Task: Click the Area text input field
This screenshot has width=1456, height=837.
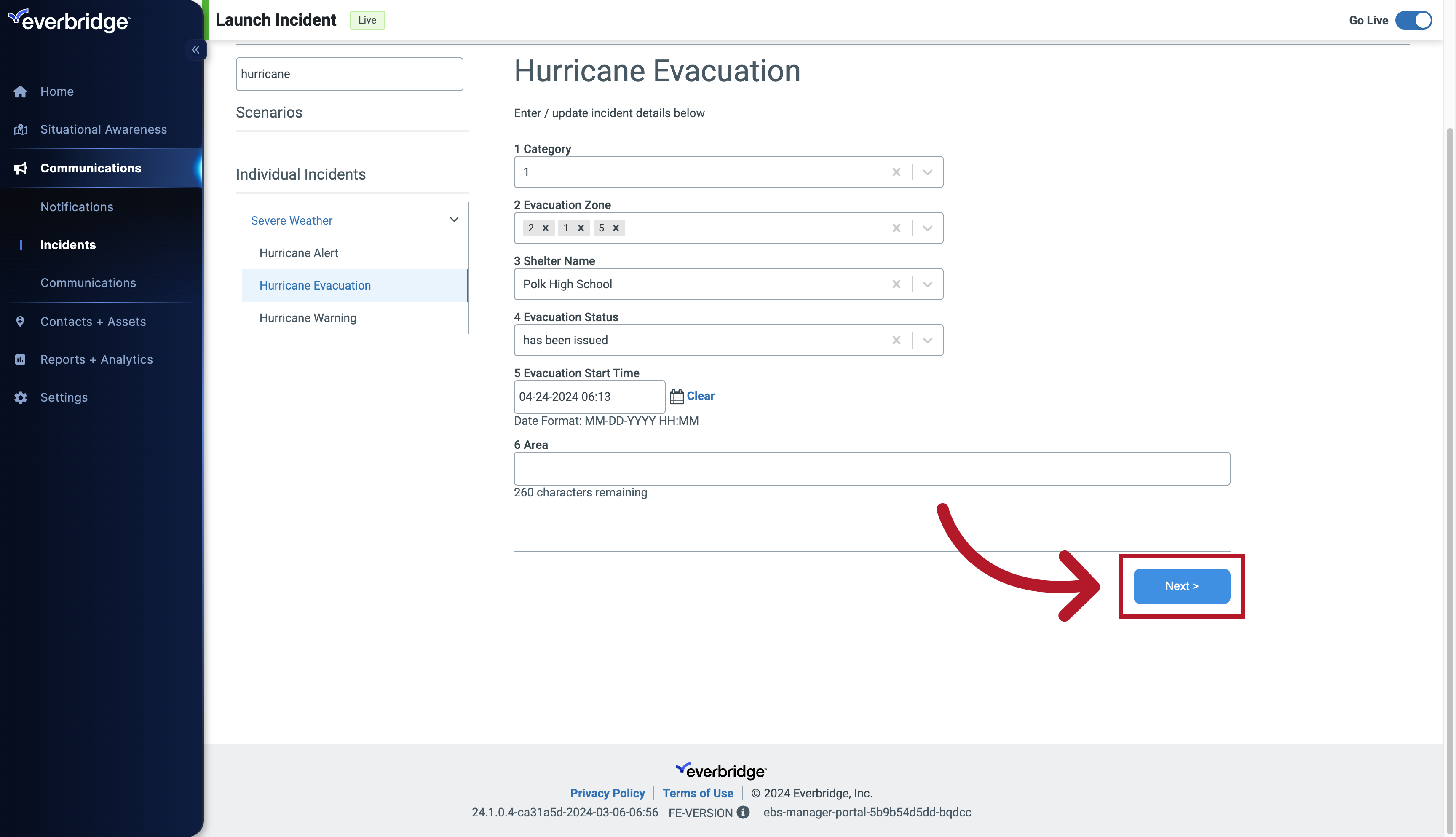Action: pos(871,468)
